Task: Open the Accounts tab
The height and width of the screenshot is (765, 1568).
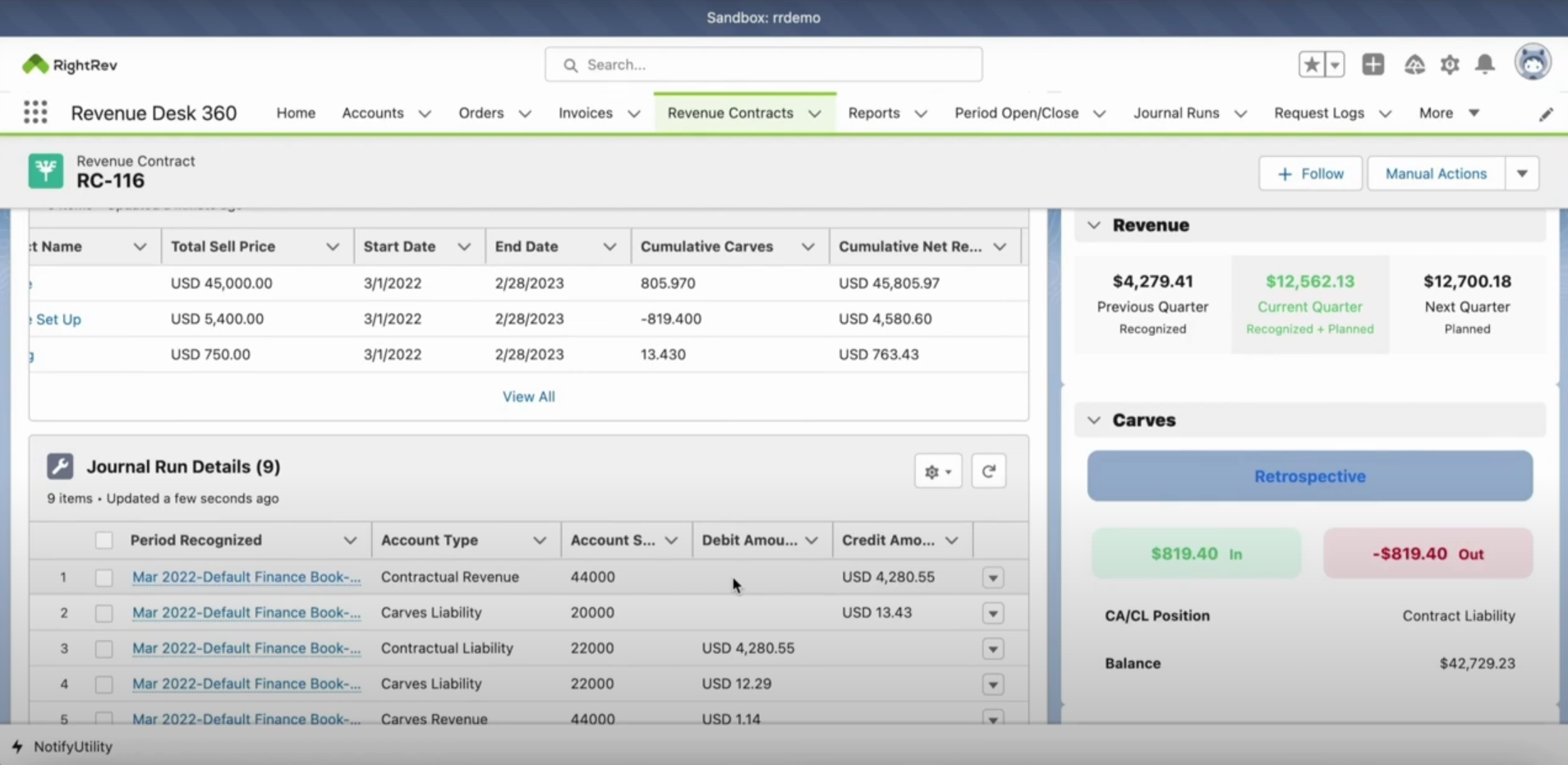Action: (x=373, y=113)
